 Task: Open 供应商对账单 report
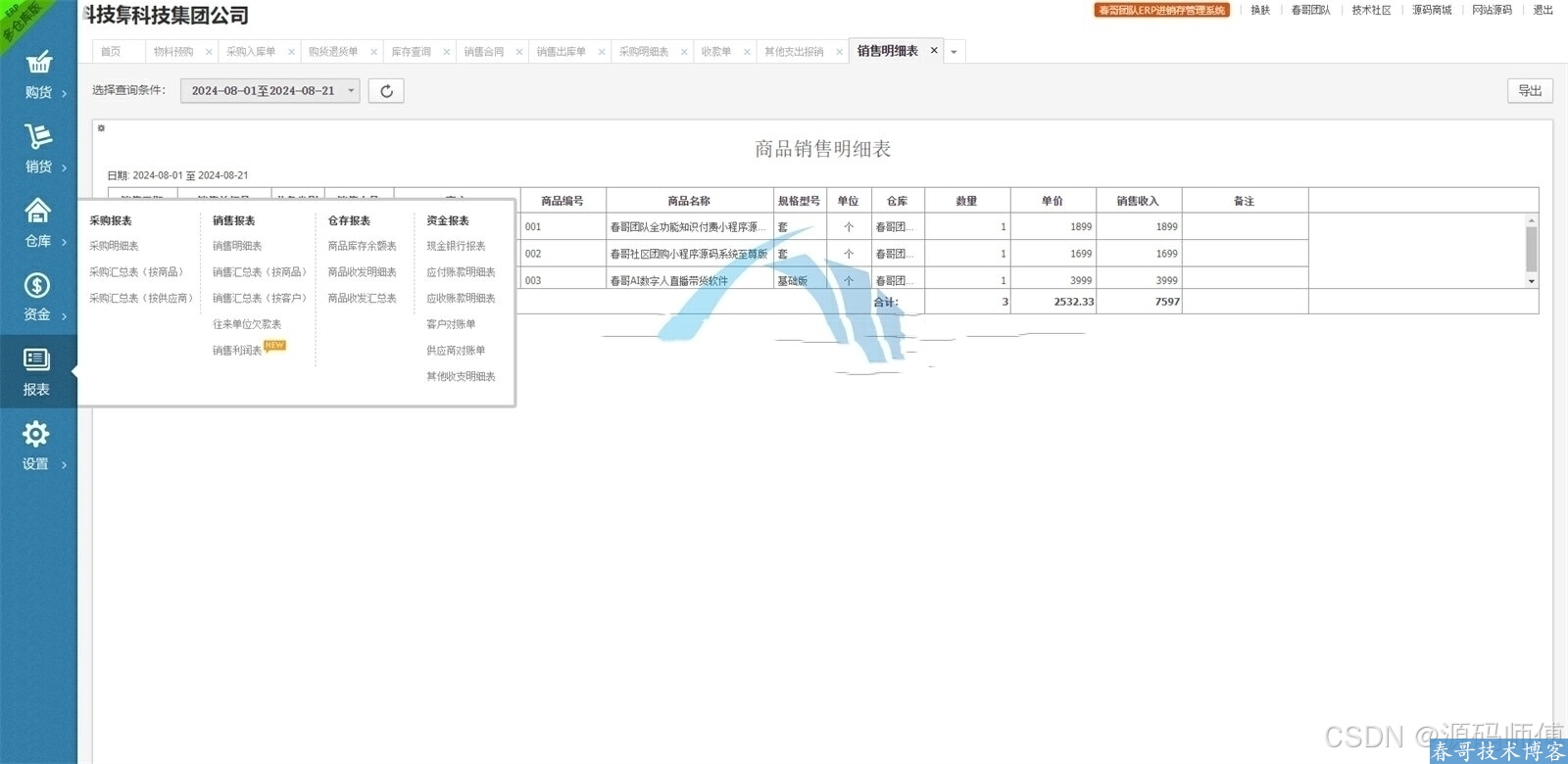click(x=456, y=351)
